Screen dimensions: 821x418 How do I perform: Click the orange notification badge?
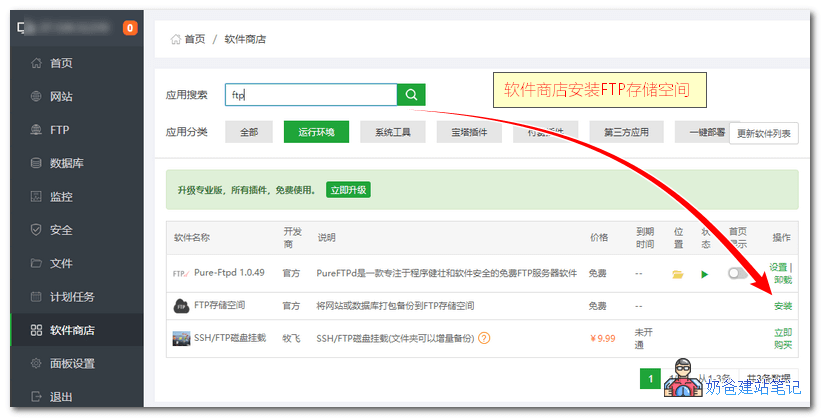130,28
